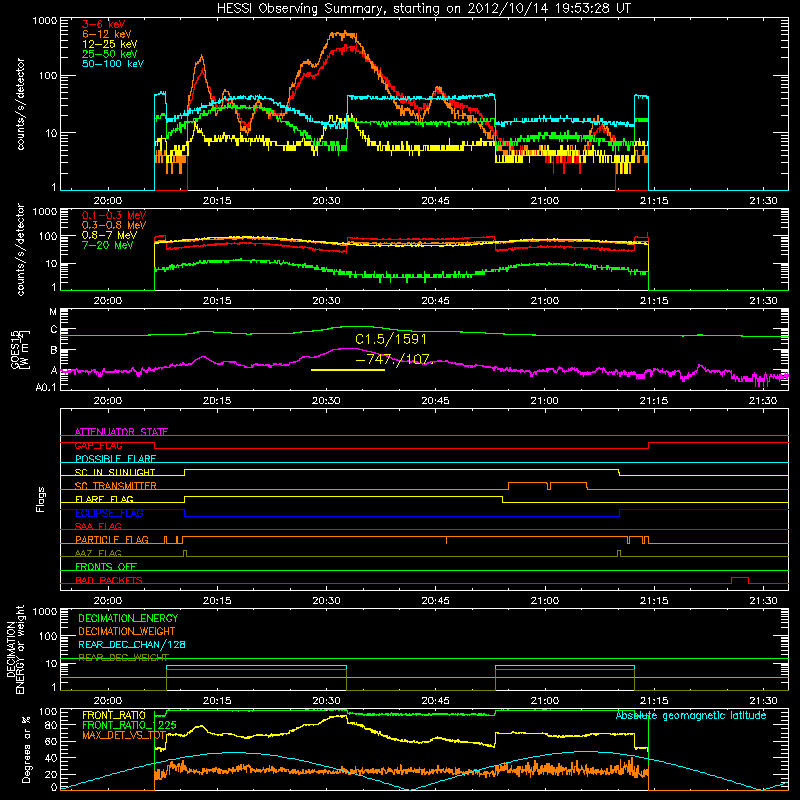The width and height of the screenshot is (800, 800).
Task: Click the yellow 12-25 keV legend label
Action: point(109,44)
